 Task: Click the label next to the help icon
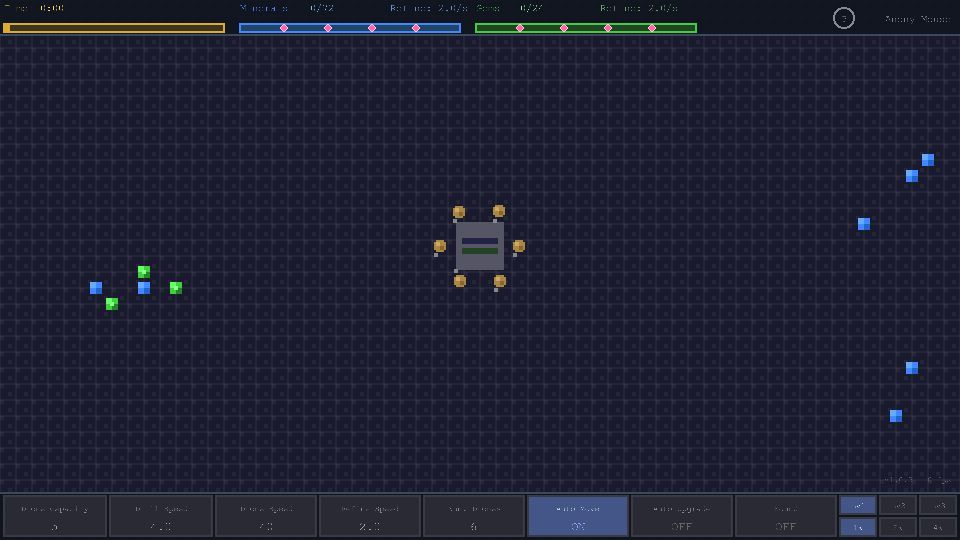tap(917, 19)
